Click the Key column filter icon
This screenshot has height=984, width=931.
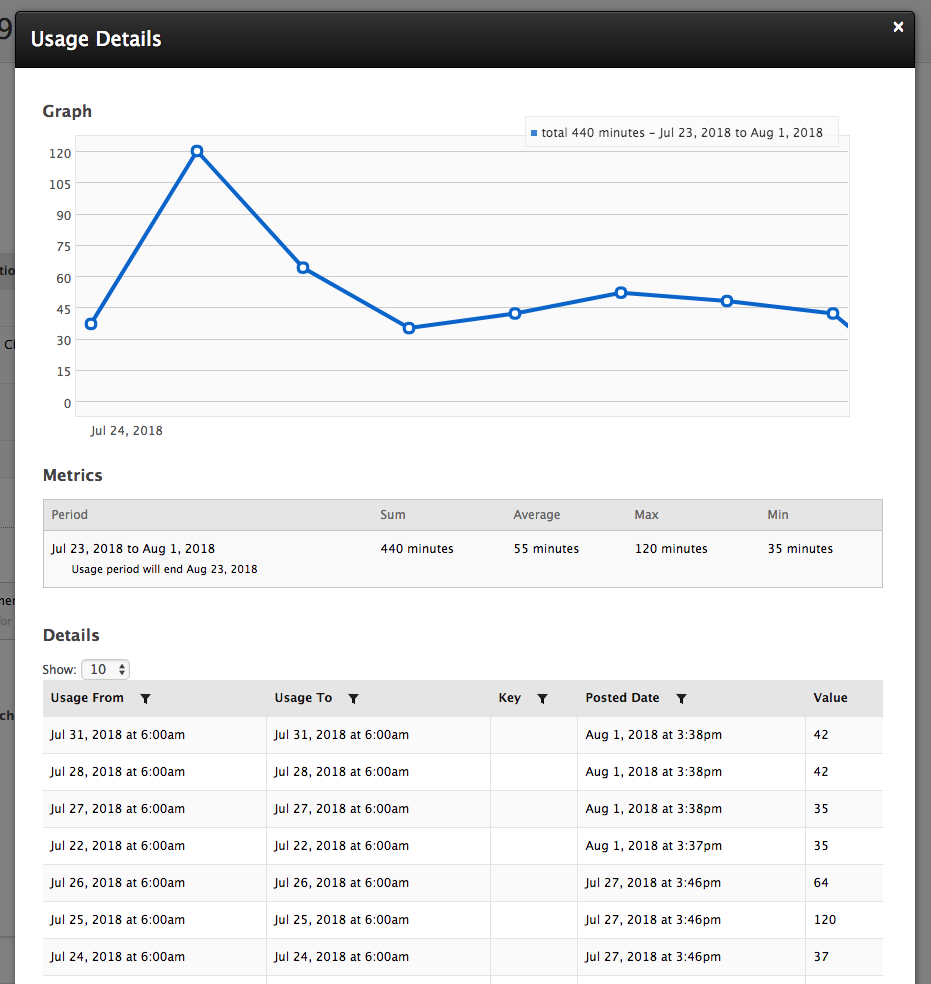pyautogui.click(x=542, y=699)
